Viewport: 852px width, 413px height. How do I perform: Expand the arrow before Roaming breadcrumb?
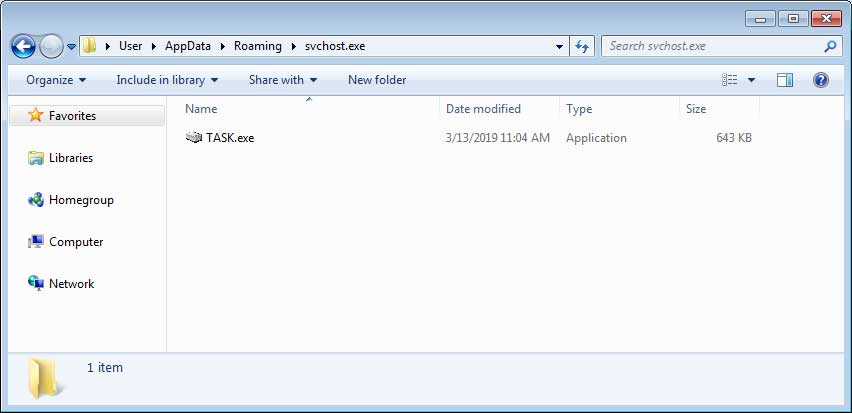pos(223,47)
